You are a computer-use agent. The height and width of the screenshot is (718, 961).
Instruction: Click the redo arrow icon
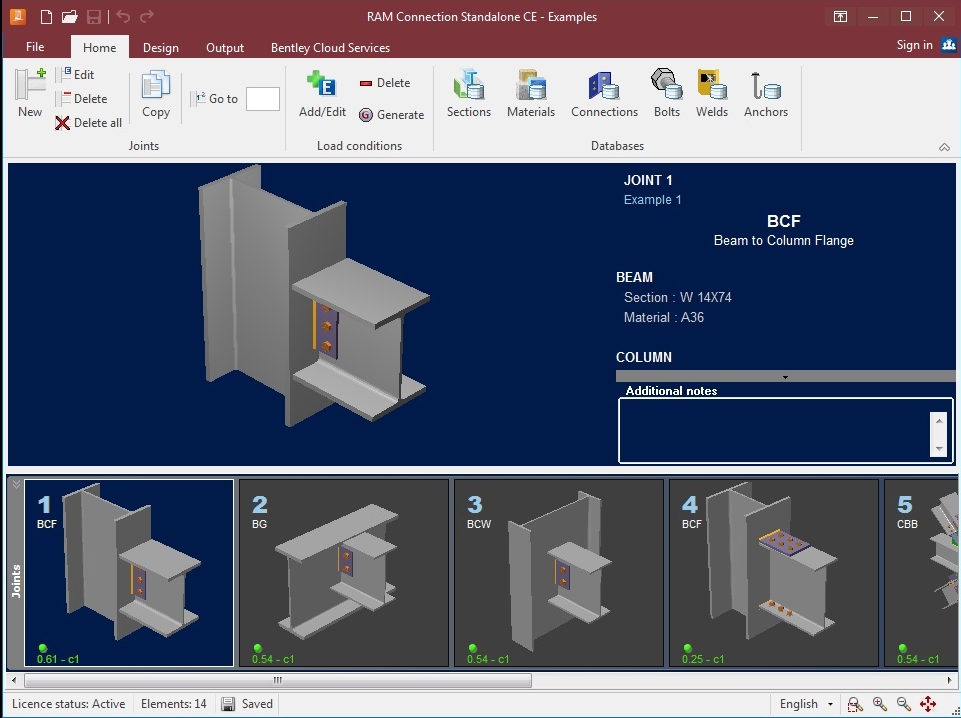tap(146, 17)
